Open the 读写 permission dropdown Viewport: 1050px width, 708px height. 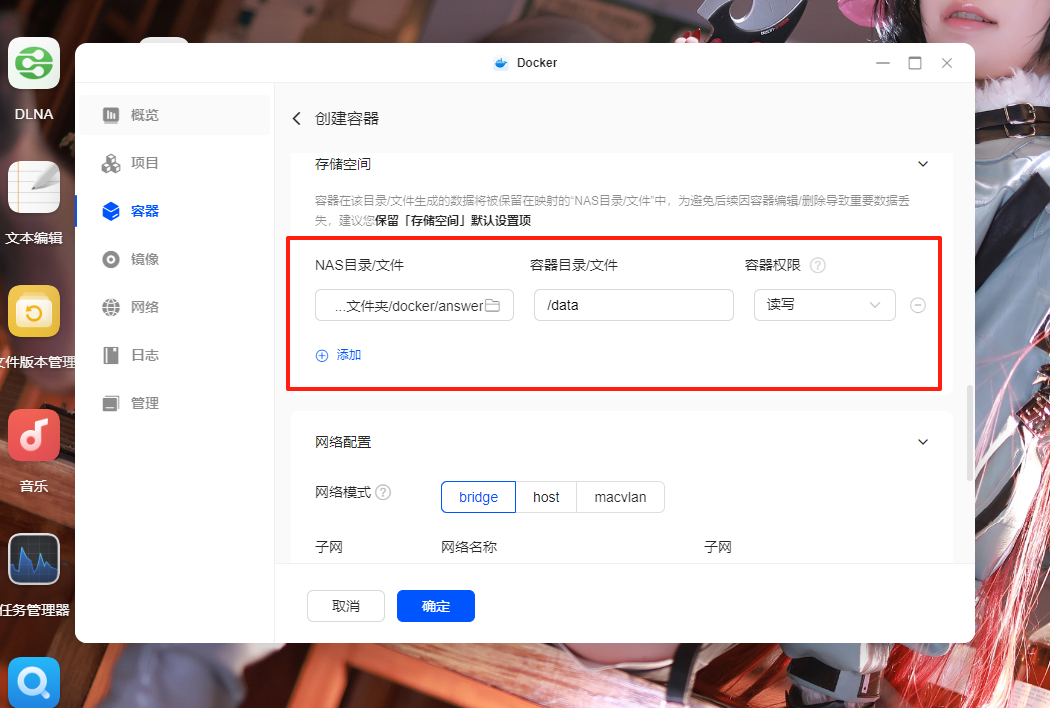pyautogui.click(x=824, y=305)
